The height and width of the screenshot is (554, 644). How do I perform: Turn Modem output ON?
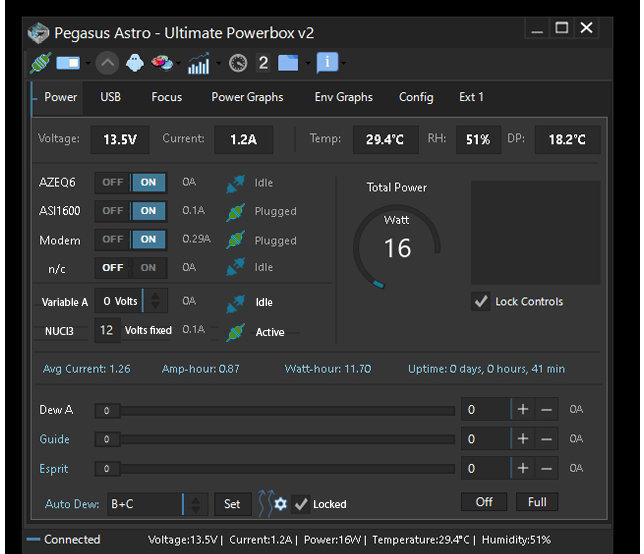tap(148, 239)
